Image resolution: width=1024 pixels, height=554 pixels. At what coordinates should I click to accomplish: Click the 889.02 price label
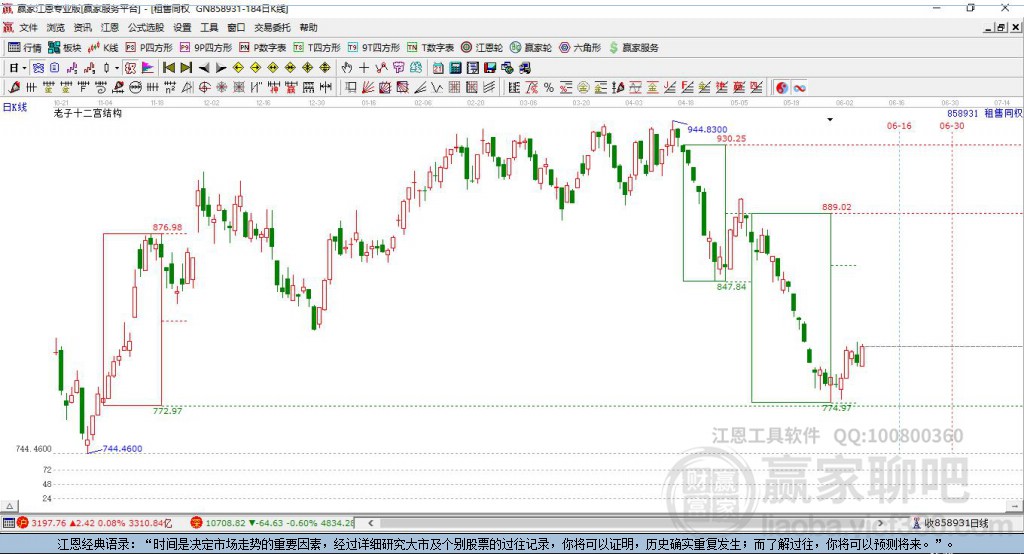837,208
